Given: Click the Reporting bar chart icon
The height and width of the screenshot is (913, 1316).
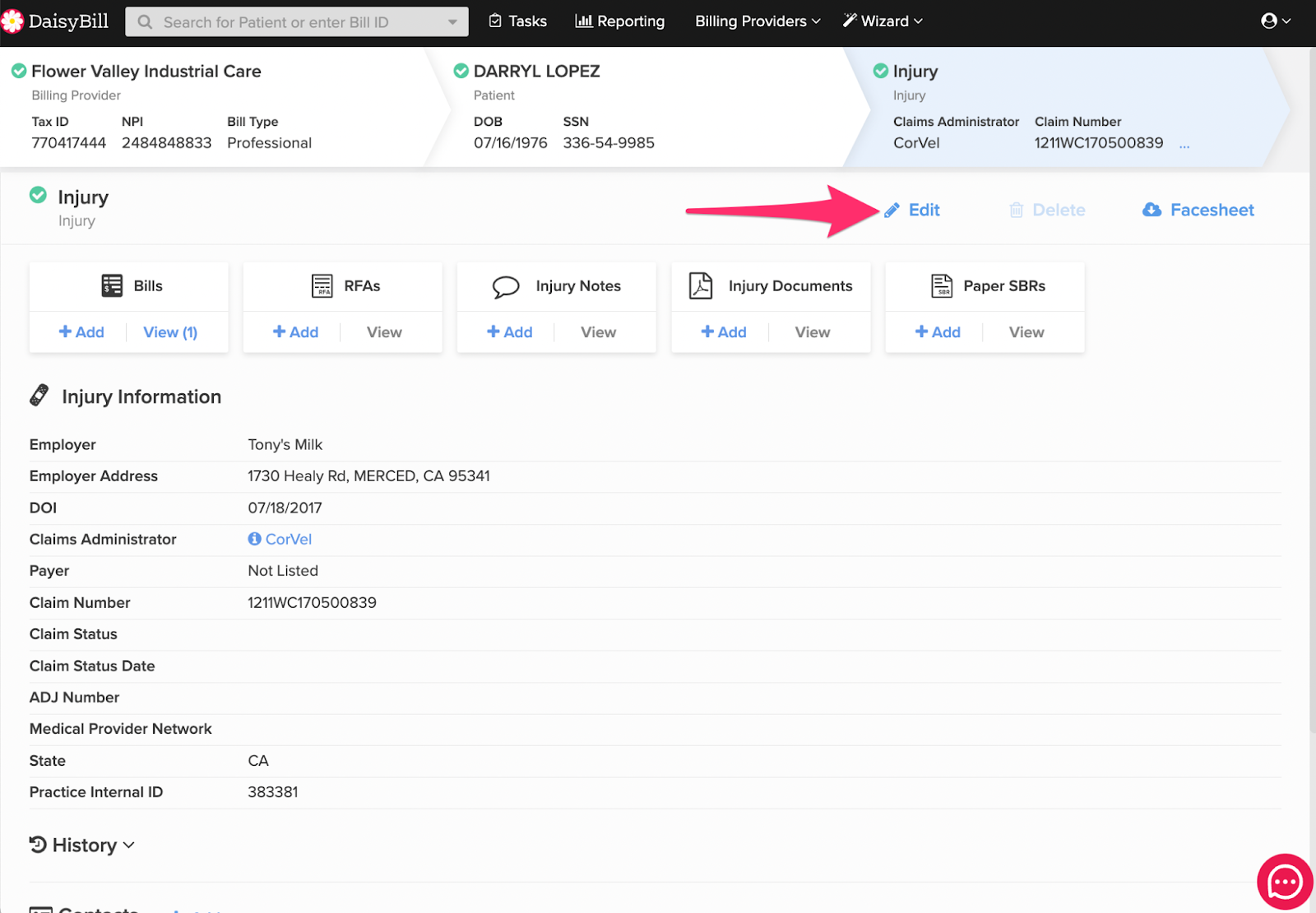Looking at the screenshot, I should [x=584, y=21].
